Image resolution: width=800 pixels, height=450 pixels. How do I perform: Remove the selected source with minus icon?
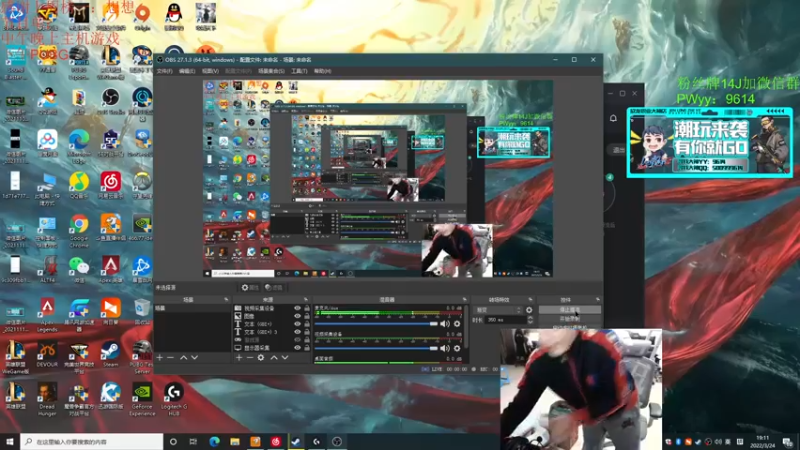250,358
